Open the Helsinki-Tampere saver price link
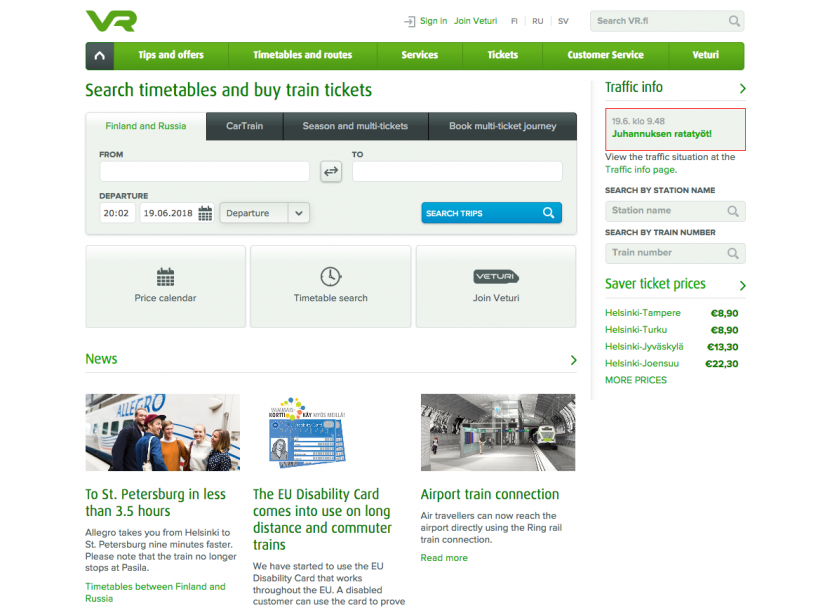Screen dimensions: 830x608 coord(642,313)
